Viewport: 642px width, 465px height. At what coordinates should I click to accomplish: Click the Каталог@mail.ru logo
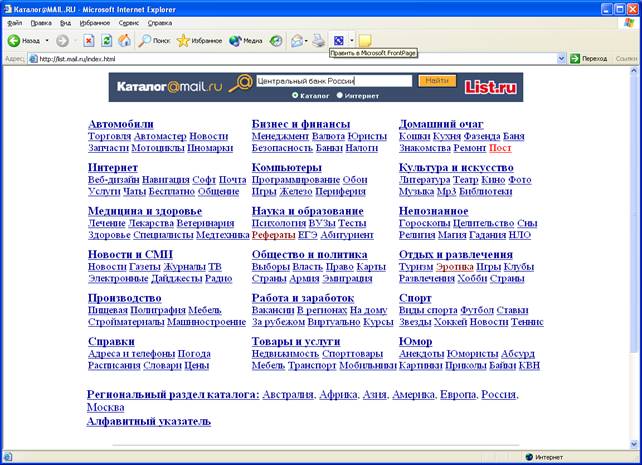point(169,86)
